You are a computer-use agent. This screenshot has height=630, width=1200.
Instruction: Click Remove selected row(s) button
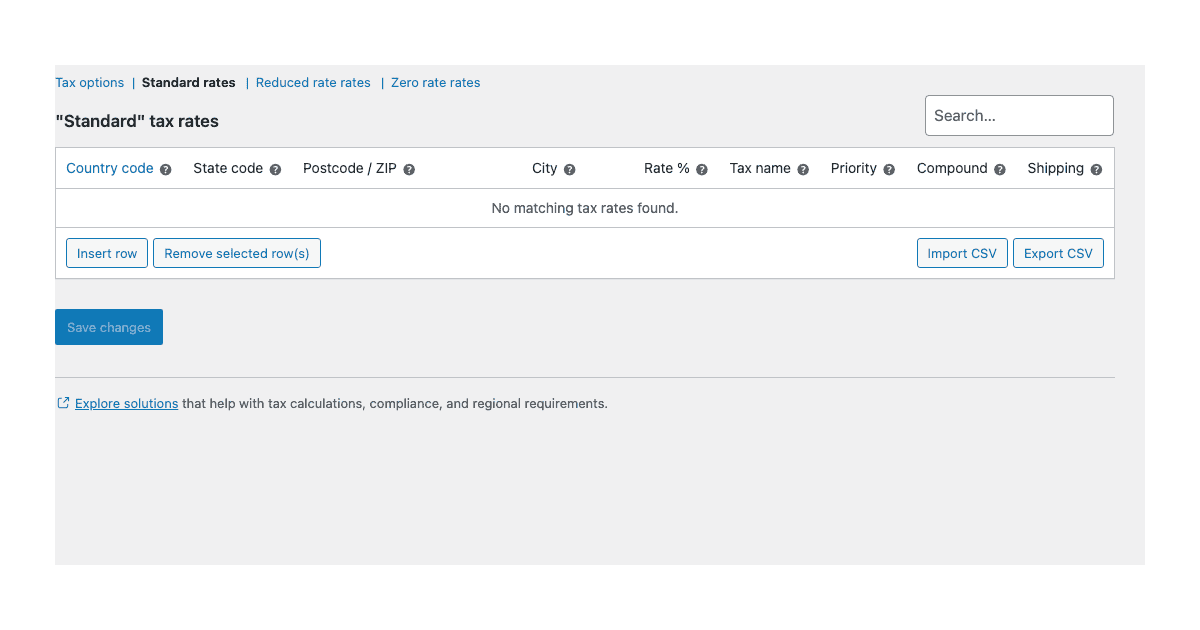[237, 253]
